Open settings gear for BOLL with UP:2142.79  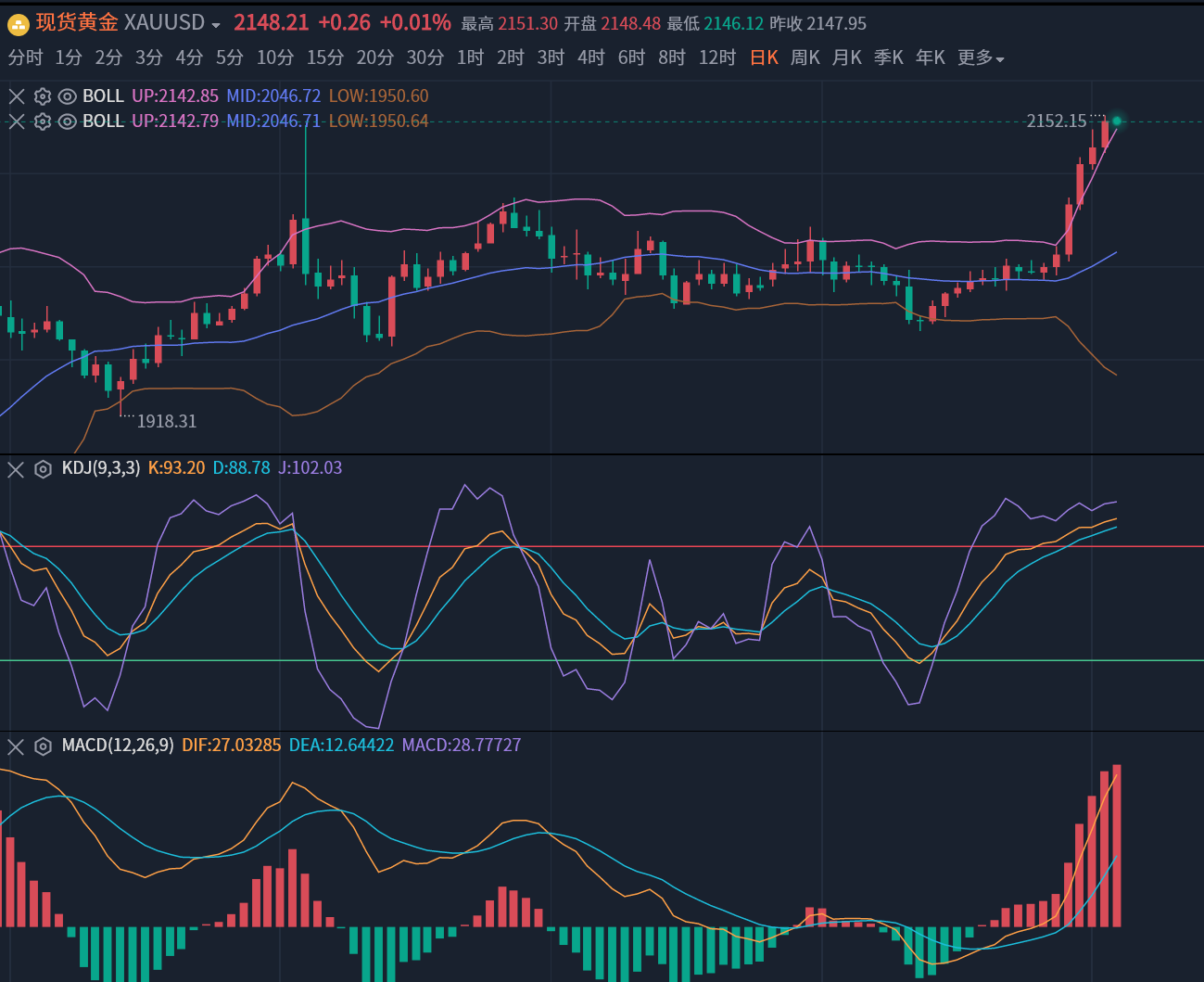pyautogui.click(x=42, y=121)
